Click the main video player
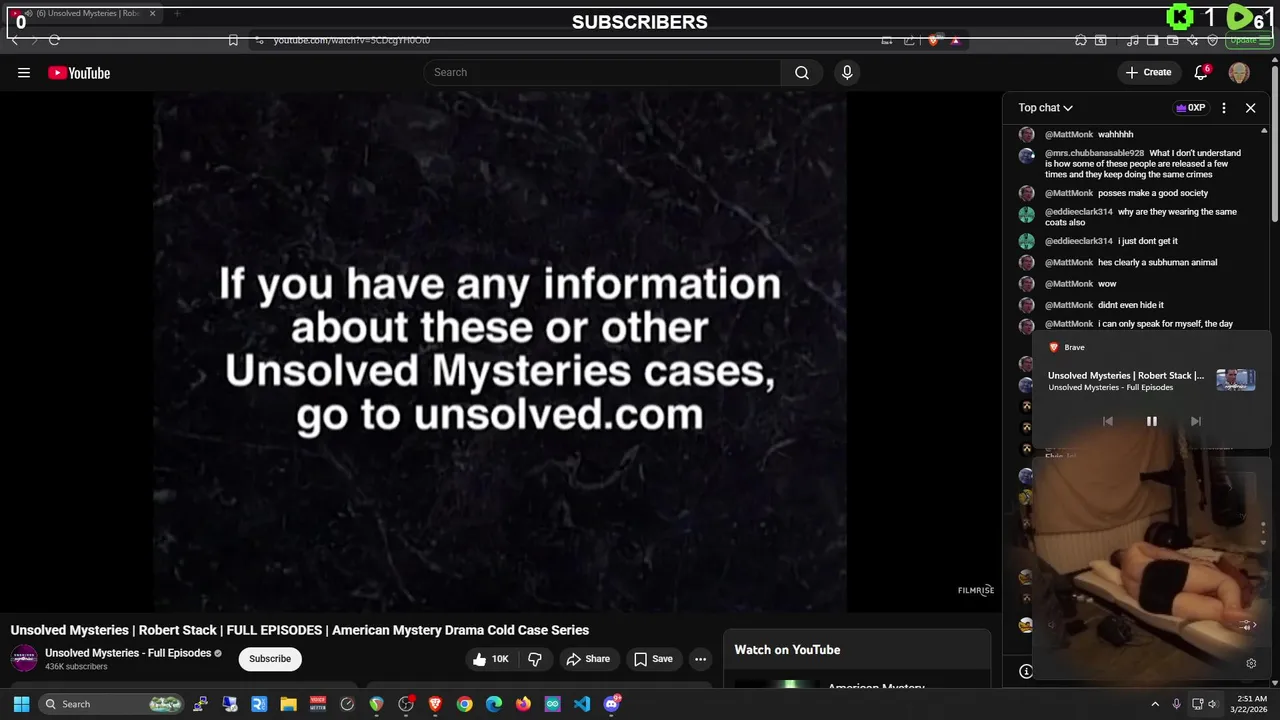This screenshot has height=720, width=1280. click(500, 352)
